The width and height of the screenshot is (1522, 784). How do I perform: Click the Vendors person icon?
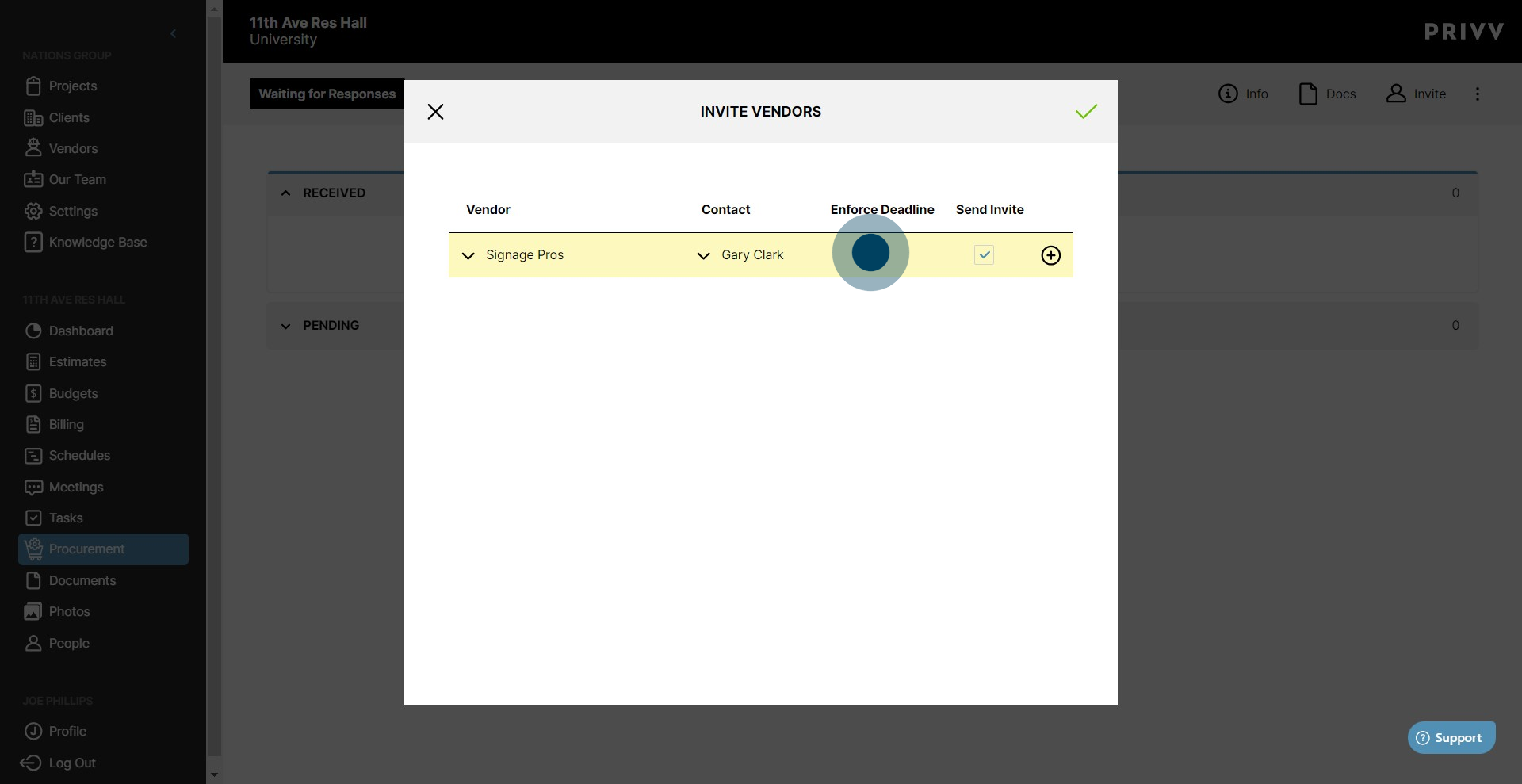coord(33,148)
